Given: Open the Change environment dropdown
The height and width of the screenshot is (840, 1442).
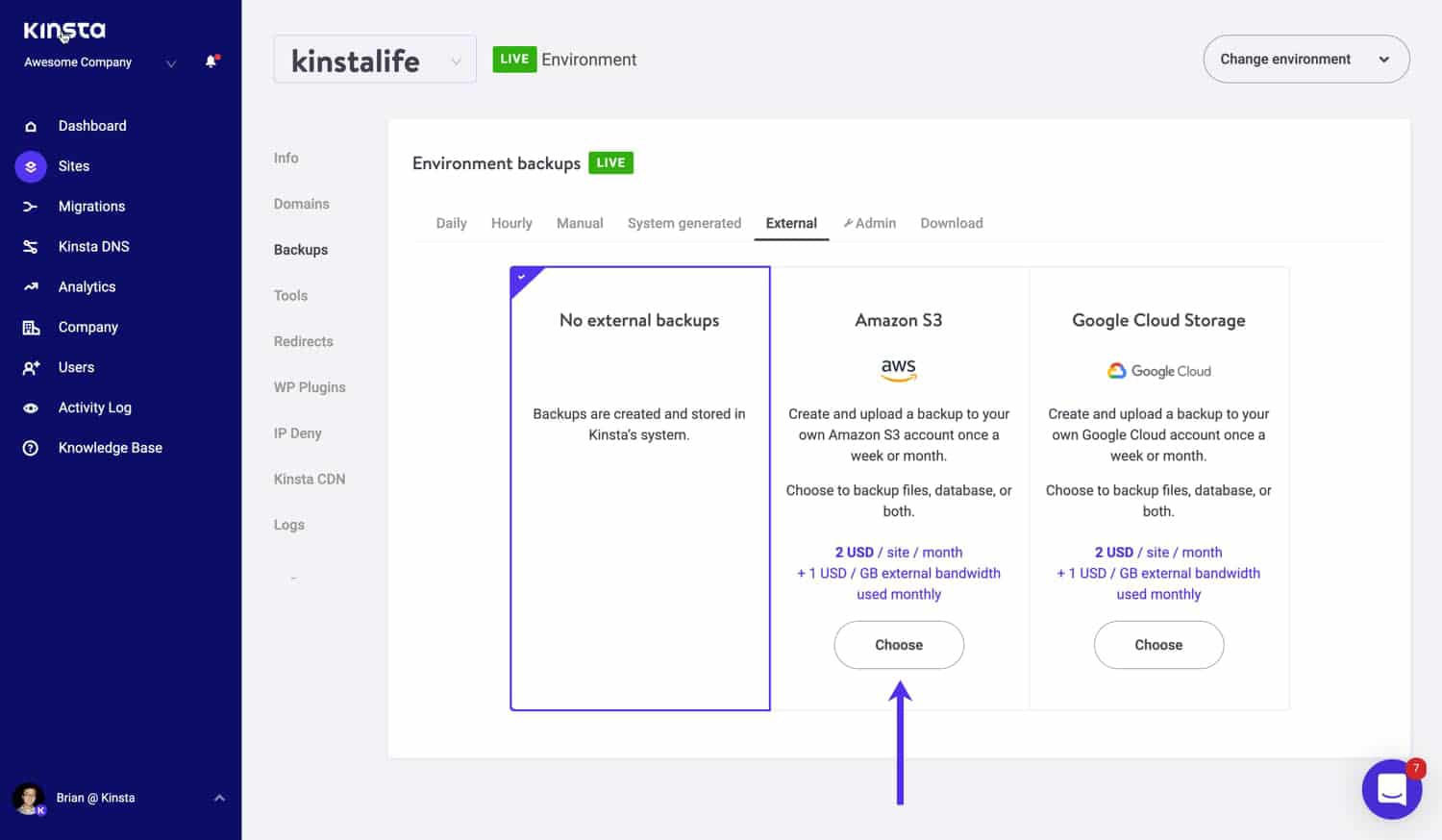Looking at the screenshot, I should (x=1305, y=60).
